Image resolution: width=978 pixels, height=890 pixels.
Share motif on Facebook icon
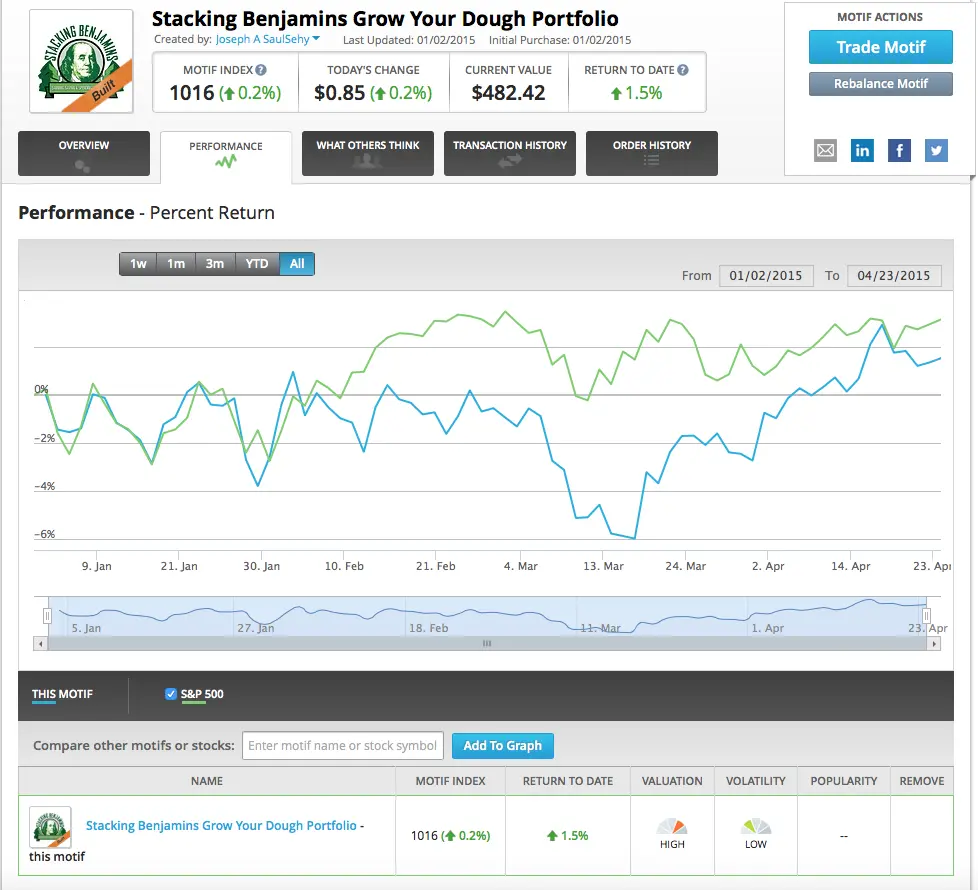click(x=899, y=150)
